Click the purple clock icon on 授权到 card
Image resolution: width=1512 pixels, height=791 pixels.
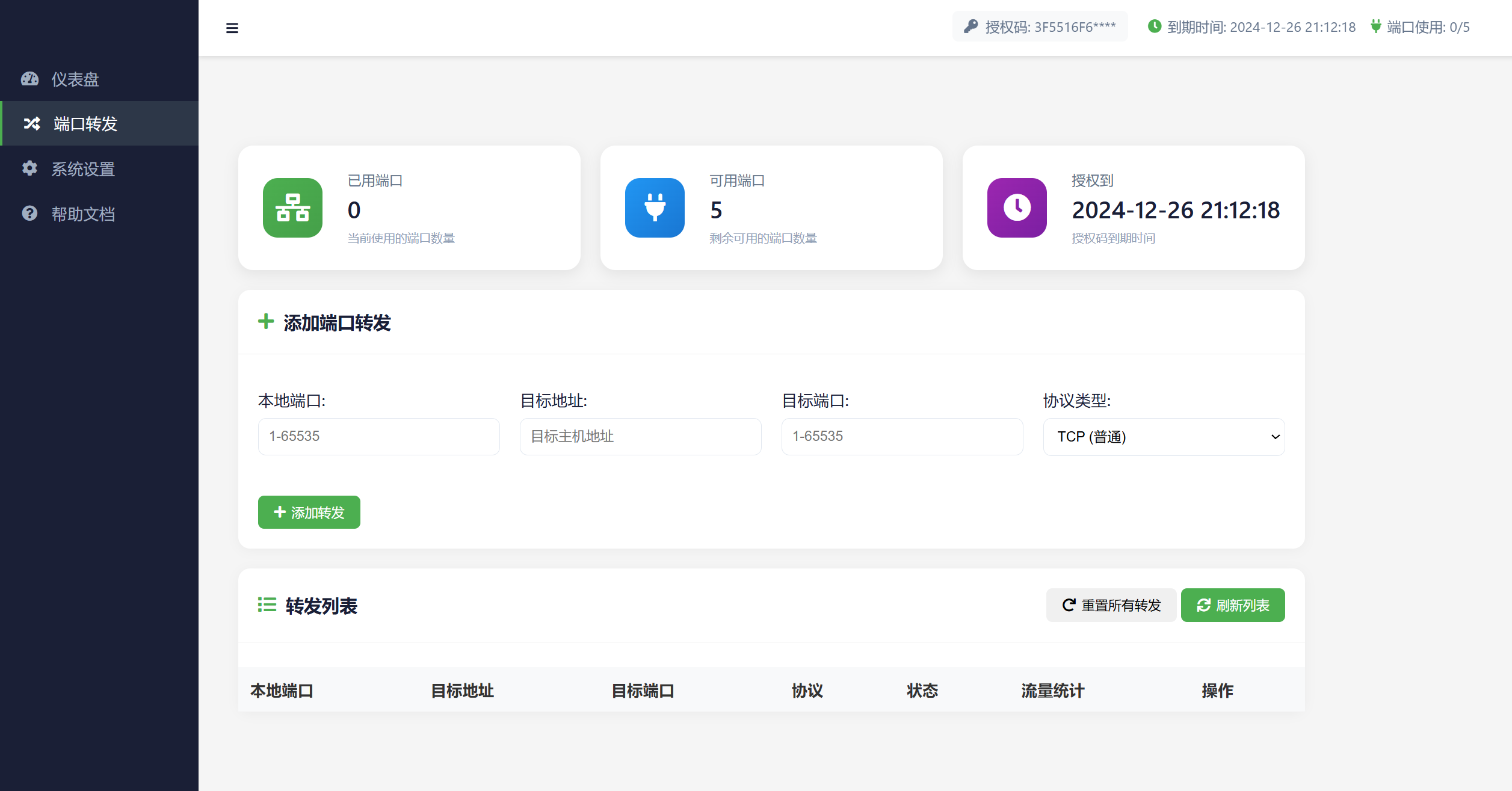click(x=1016, y=208)
